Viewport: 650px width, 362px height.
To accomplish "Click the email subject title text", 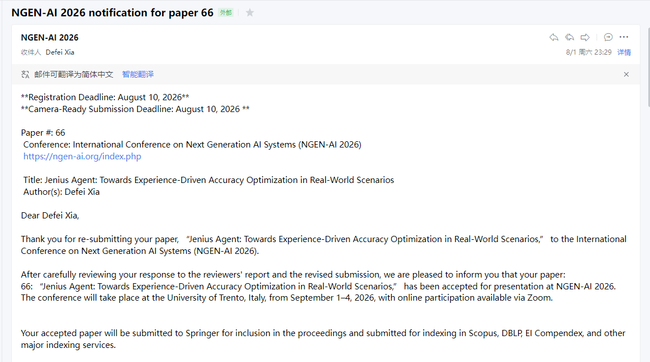I will (x=112, y=13).
